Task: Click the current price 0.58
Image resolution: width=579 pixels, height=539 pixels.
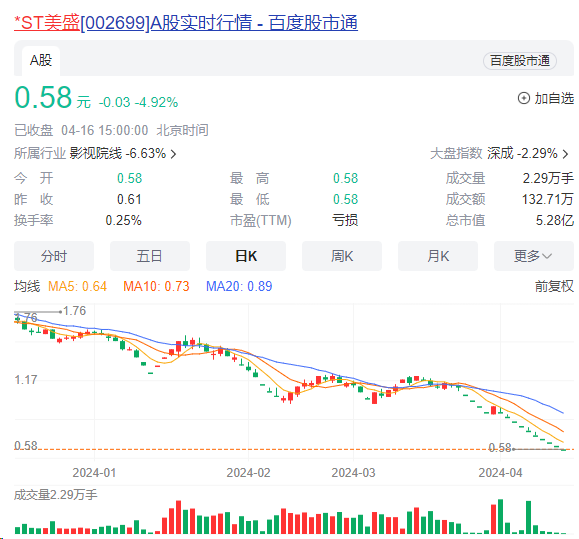Action: (43, 97)
